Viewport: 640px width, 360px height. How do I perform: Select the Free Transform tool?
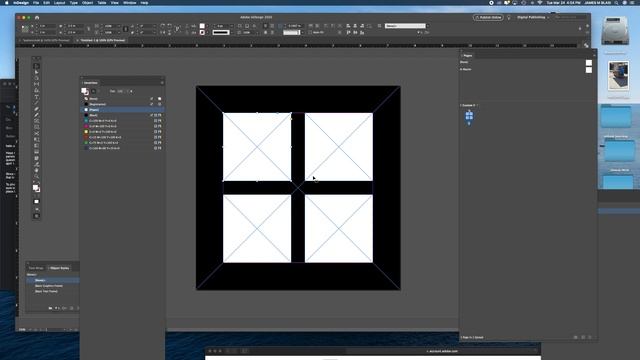coord(36,140)
